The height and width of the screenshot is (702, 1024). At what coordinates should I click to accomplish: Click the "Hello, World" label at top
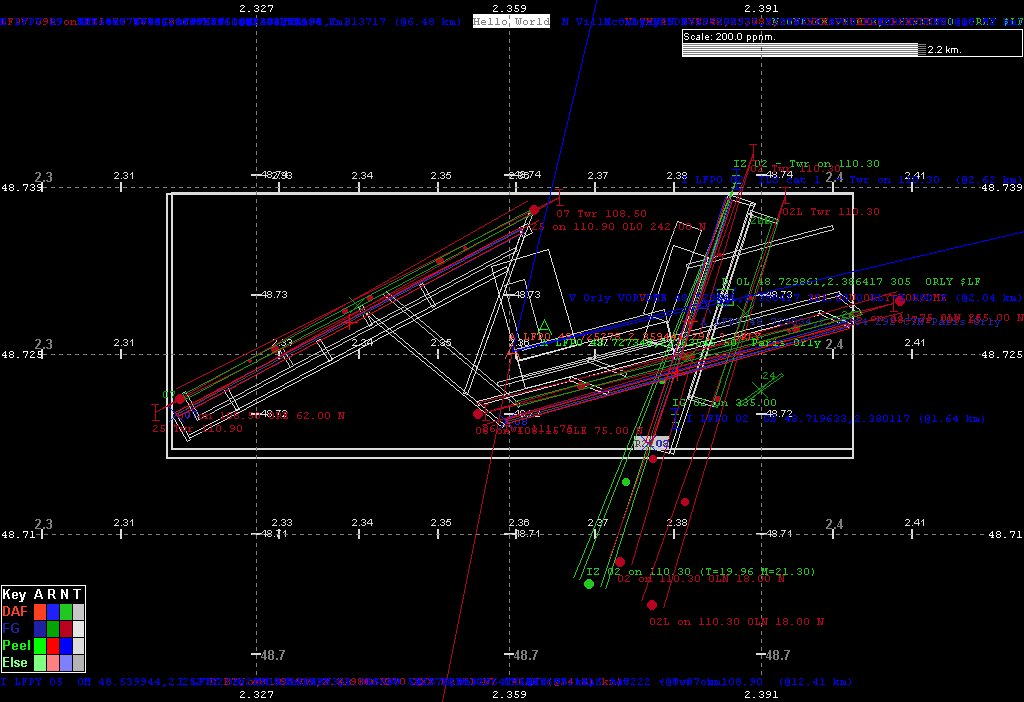click(x=511, y=21)
